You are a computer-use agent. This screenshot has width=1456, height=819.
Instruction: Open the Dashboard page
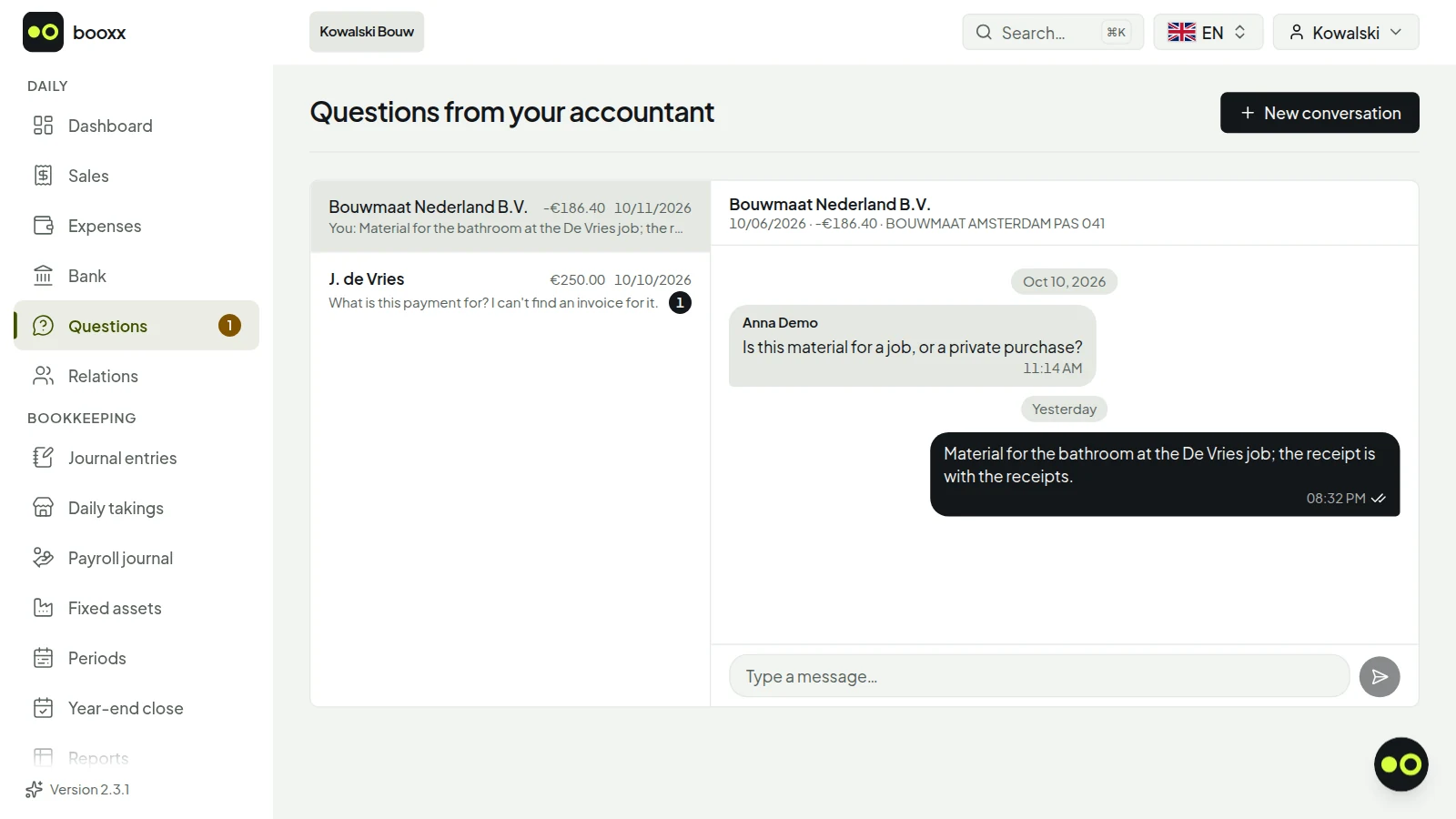(x=136, y=126)
